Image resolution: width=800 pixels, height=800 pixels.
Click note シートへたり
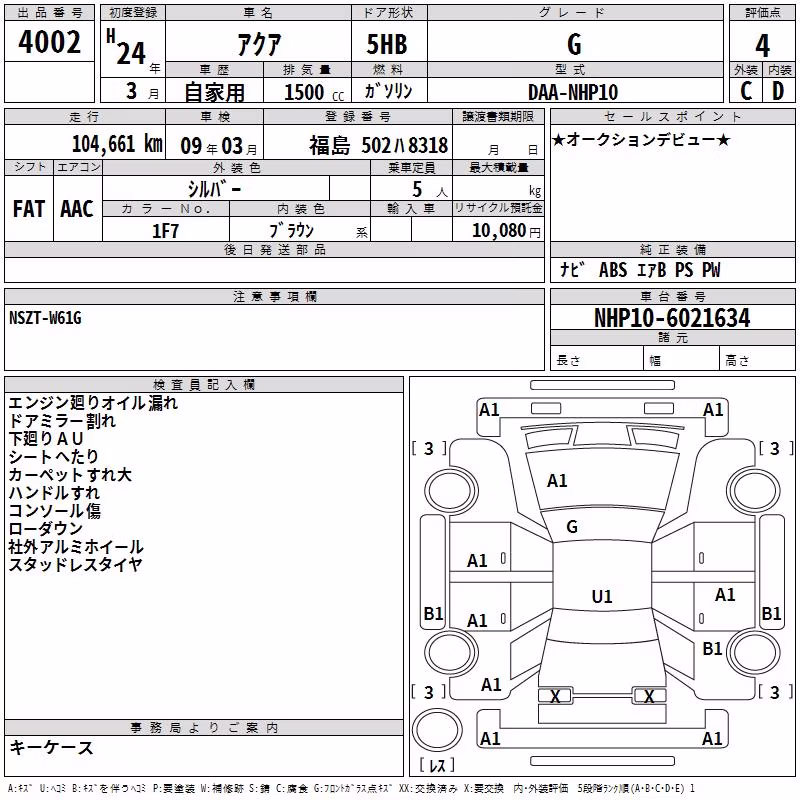tap(53, 457)
